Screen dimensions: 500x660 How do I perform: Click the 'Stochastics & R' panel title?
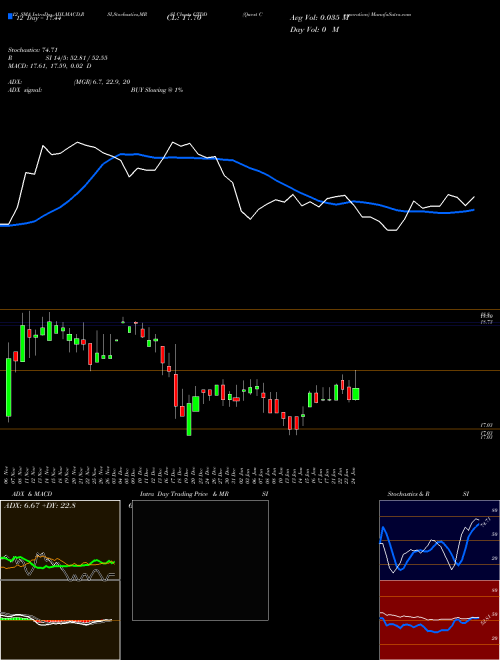pos(409,494)
